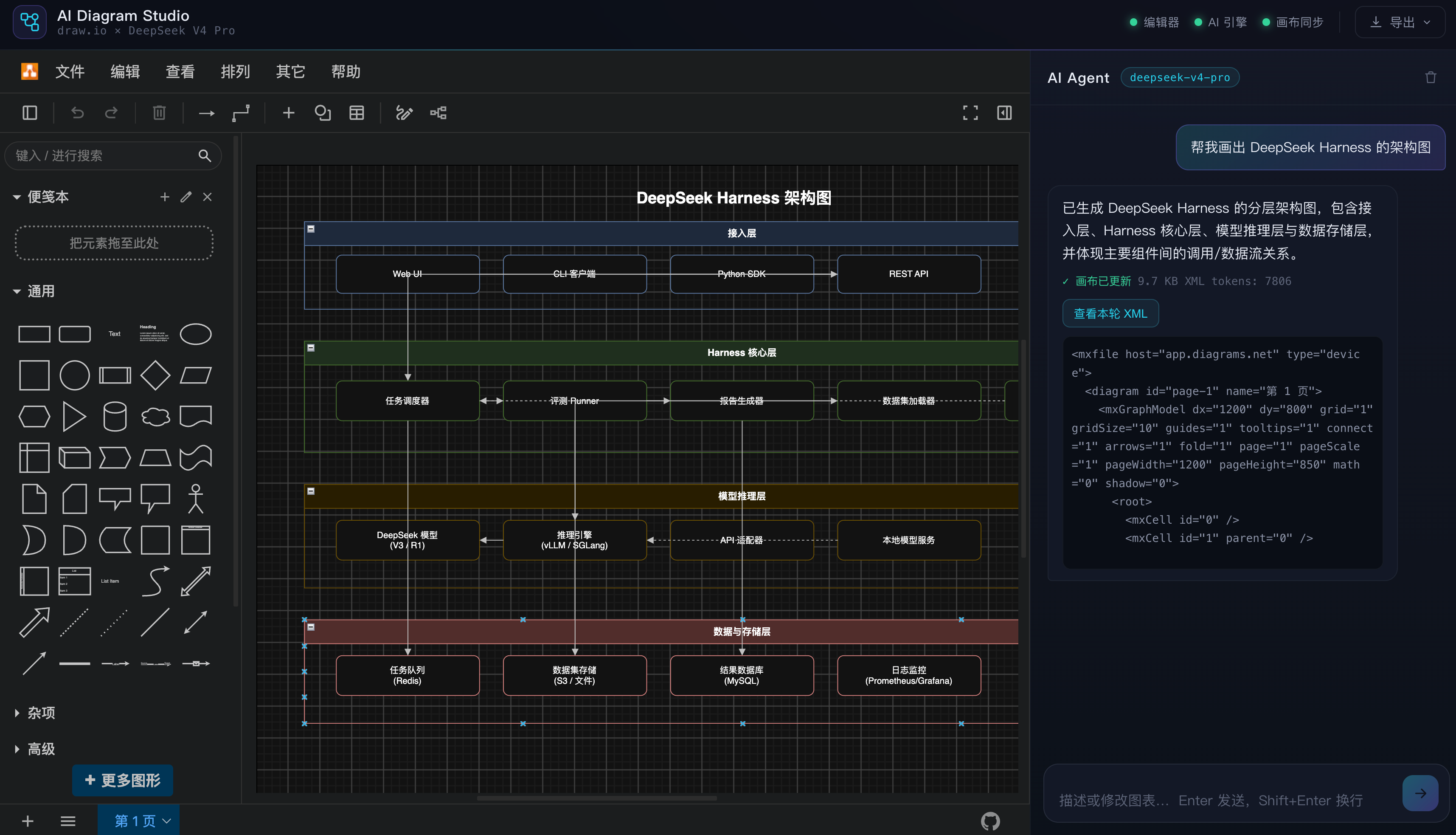Open the GitHub link icon
Screen dimensions: 1456x835
(990, 821)
